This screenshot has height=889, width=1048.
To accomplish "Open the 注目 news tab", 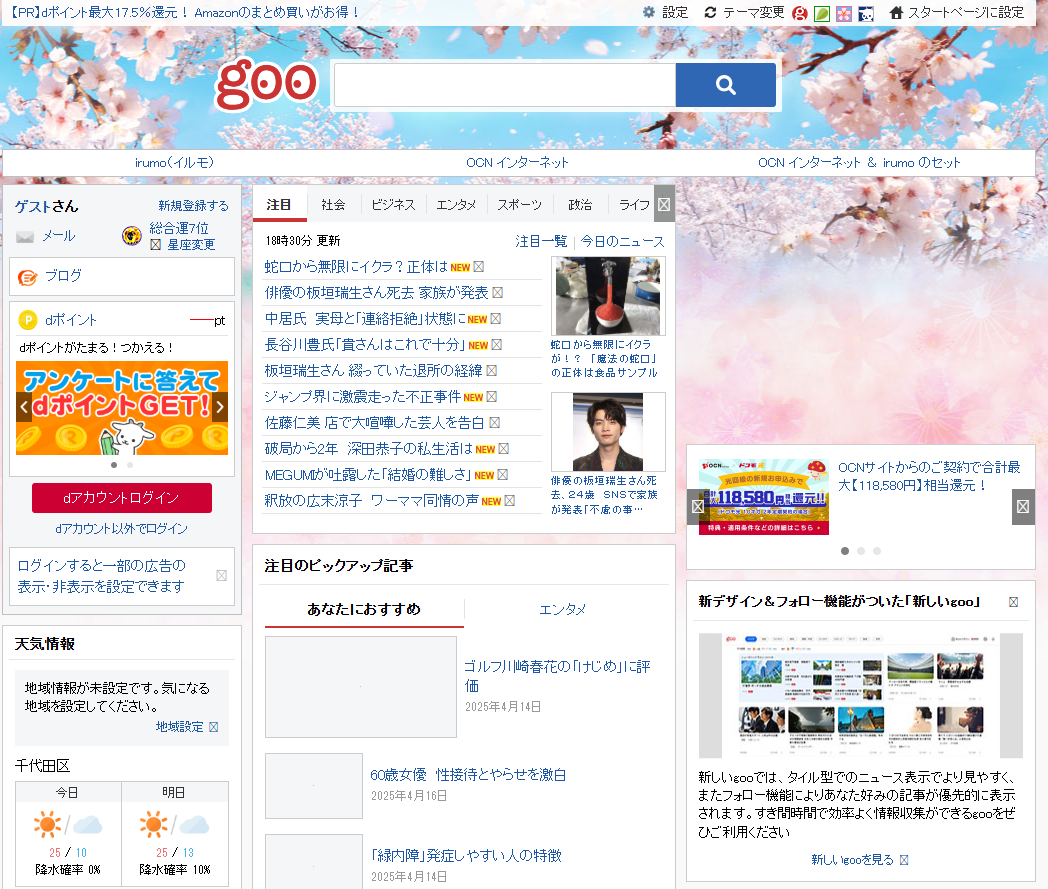I will pyautogui.click(x=279, y=205).
